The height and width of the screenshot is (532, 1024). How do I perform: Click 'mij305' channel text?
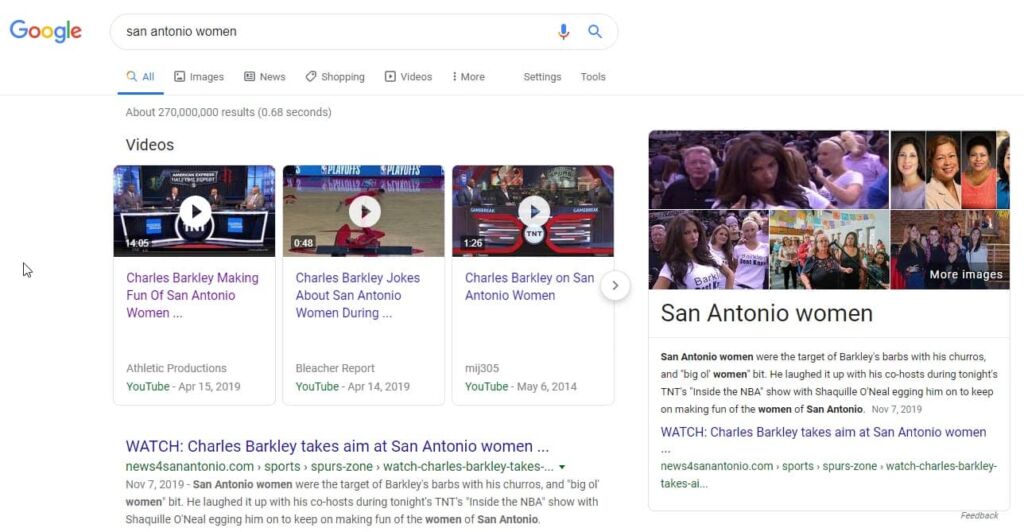[x=482, y=368]
